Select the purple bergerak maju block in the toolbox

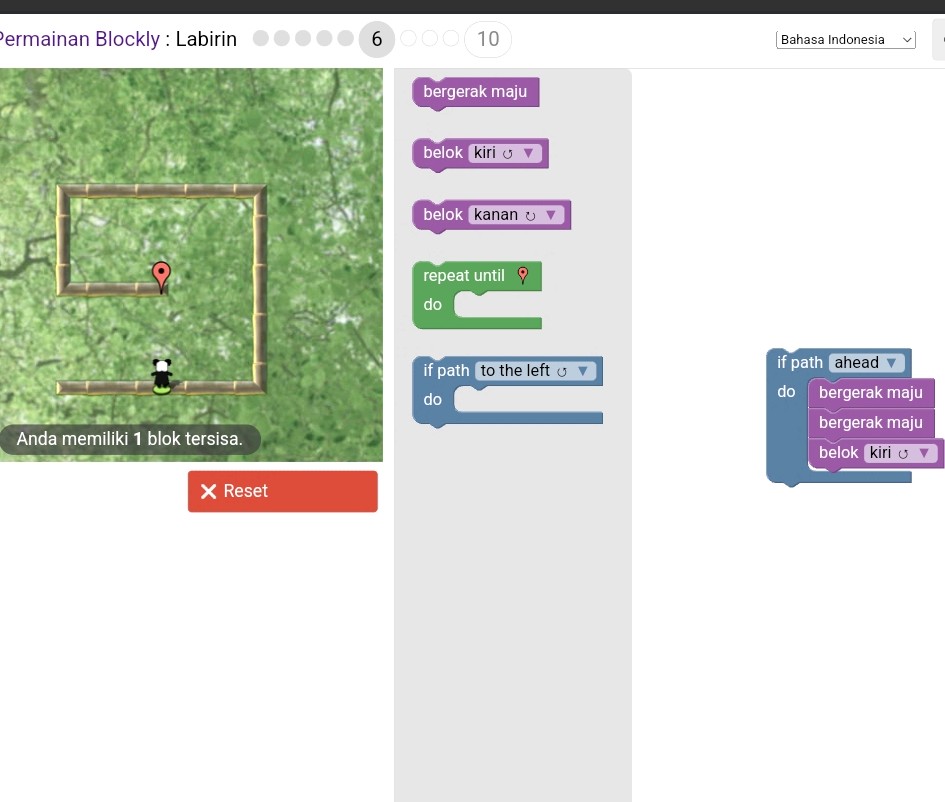click(x=475, y=91)
